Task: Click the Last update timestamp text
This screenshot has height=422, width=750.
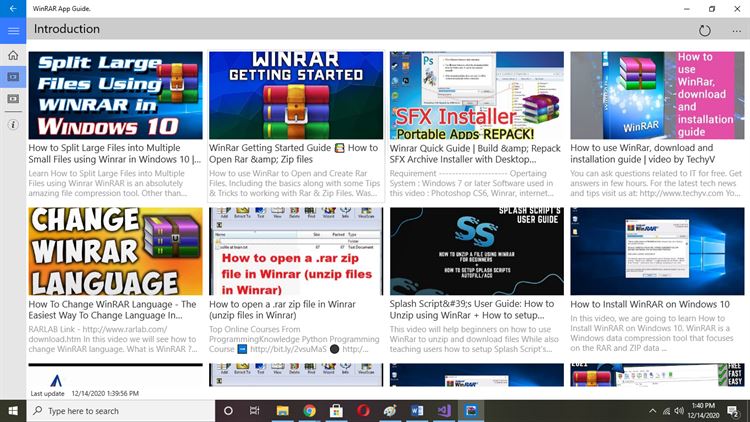Action: [x=85, y=393]
